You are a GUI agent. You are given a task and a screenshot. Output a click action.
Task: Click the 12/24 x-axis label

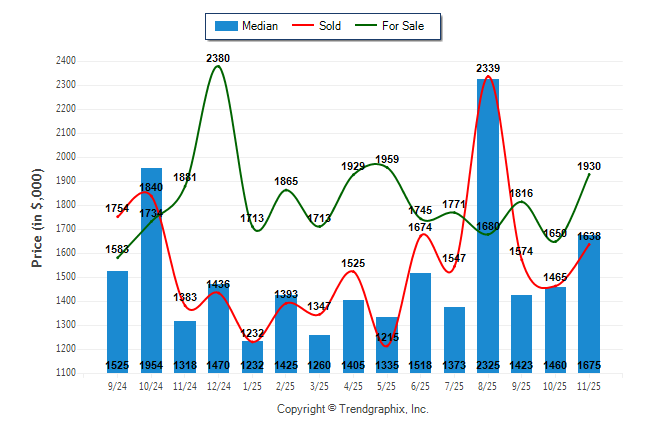click(219, 385)
